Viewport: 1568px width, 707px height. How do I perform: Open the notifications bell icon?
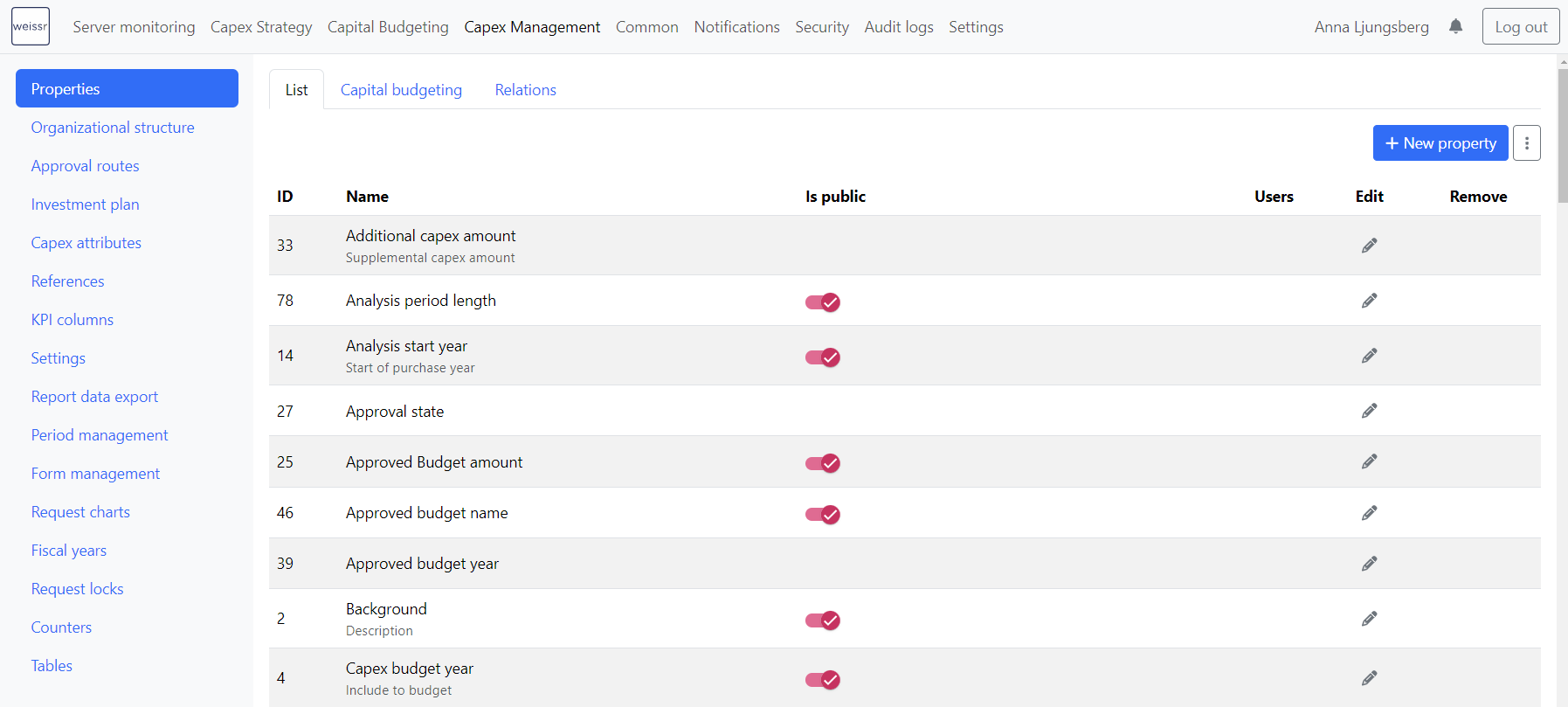coord(1455,26)
